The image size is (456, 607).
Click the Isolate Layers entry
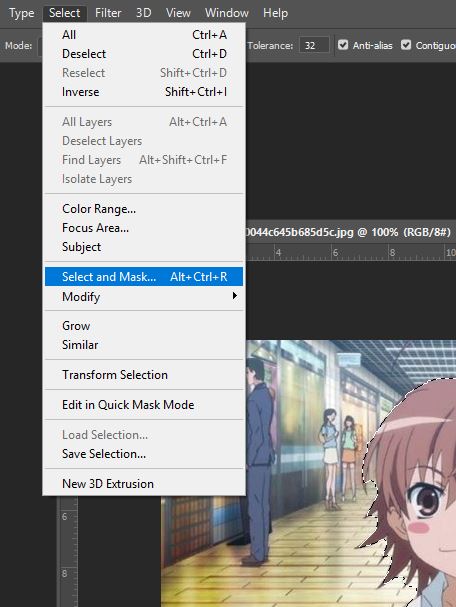click(144, 179)
